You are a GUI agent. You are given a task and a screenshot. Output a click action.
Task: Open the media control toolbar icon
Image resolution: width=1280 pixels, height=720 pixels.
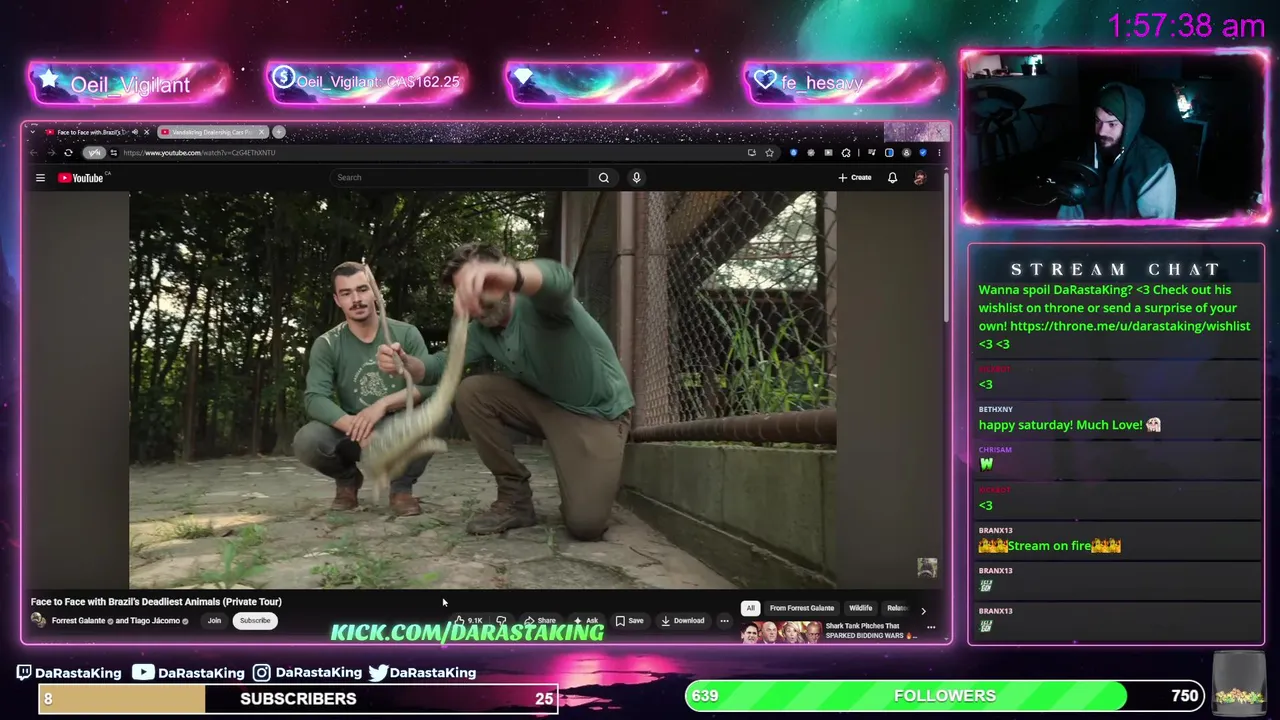pyautogui.click(x=872, y=153)
